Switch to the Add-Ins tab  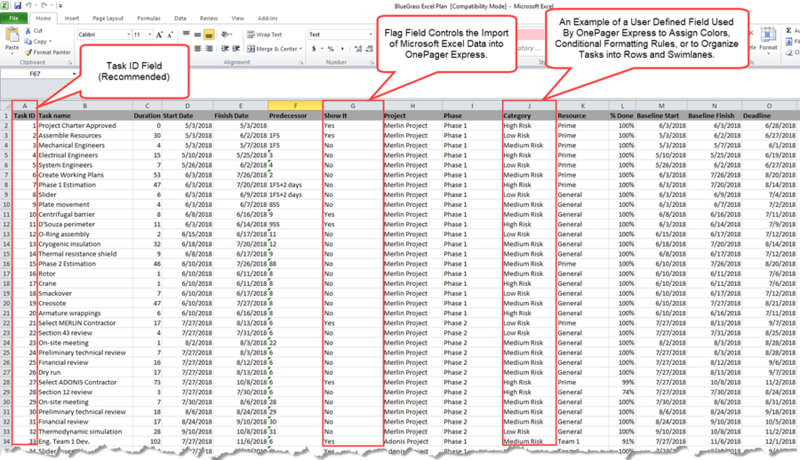tap(267, 18)
